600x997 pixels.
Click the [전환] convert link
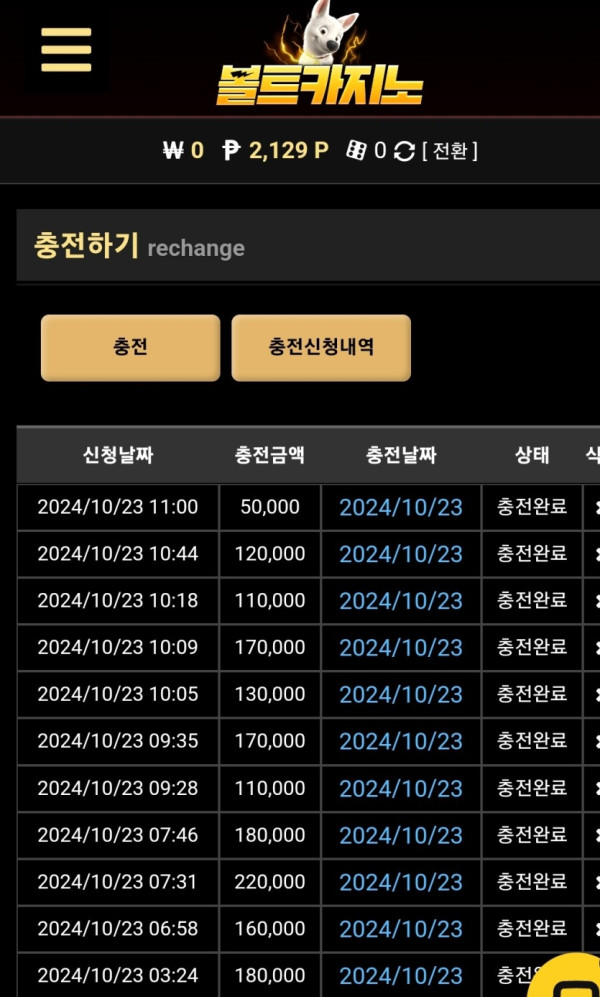pos(450,151)
